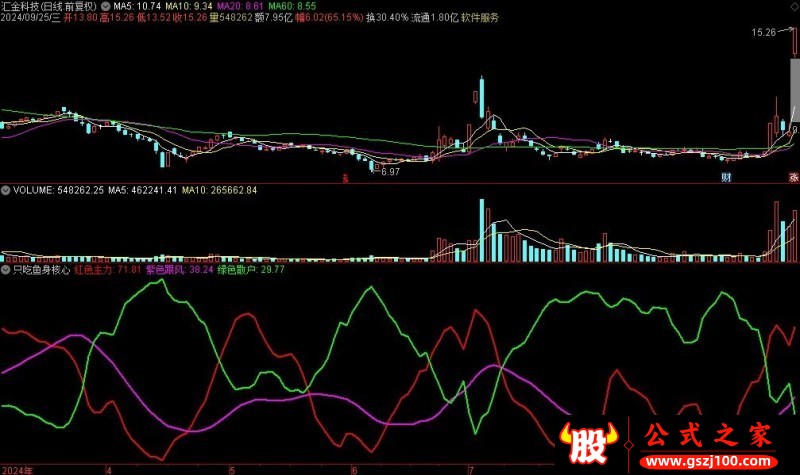The width and height of the screenshot is (800, 475).
Task: Expand the 只吃鱼身核心 indicator settings icon
Action: (x=6, y=269)
